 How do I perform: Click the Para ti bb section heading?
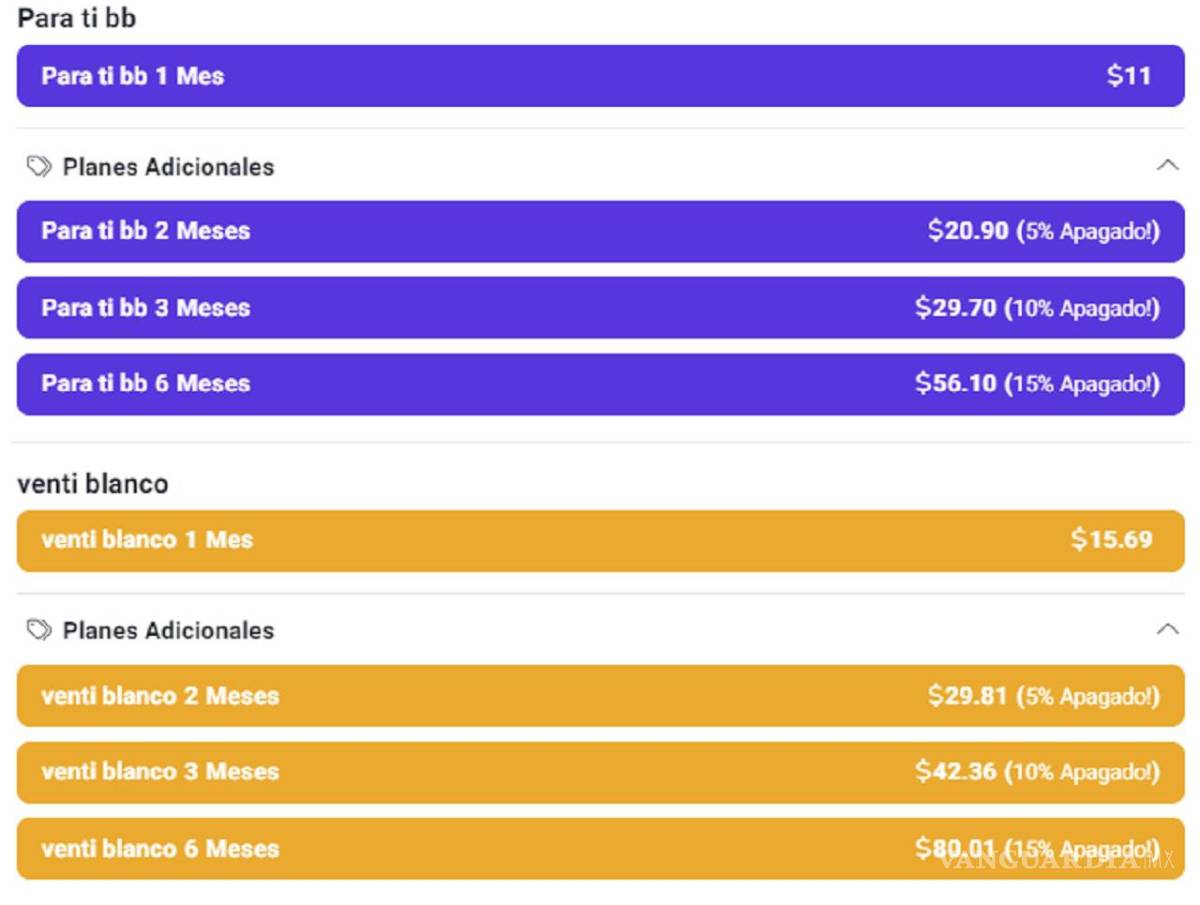point(76,18)
